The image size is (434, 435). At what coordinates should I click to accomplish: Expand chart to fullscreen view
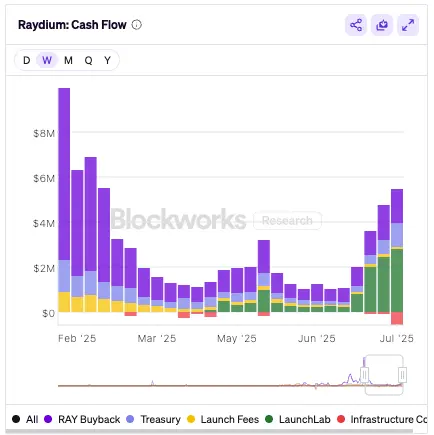(x=408, y=25)
